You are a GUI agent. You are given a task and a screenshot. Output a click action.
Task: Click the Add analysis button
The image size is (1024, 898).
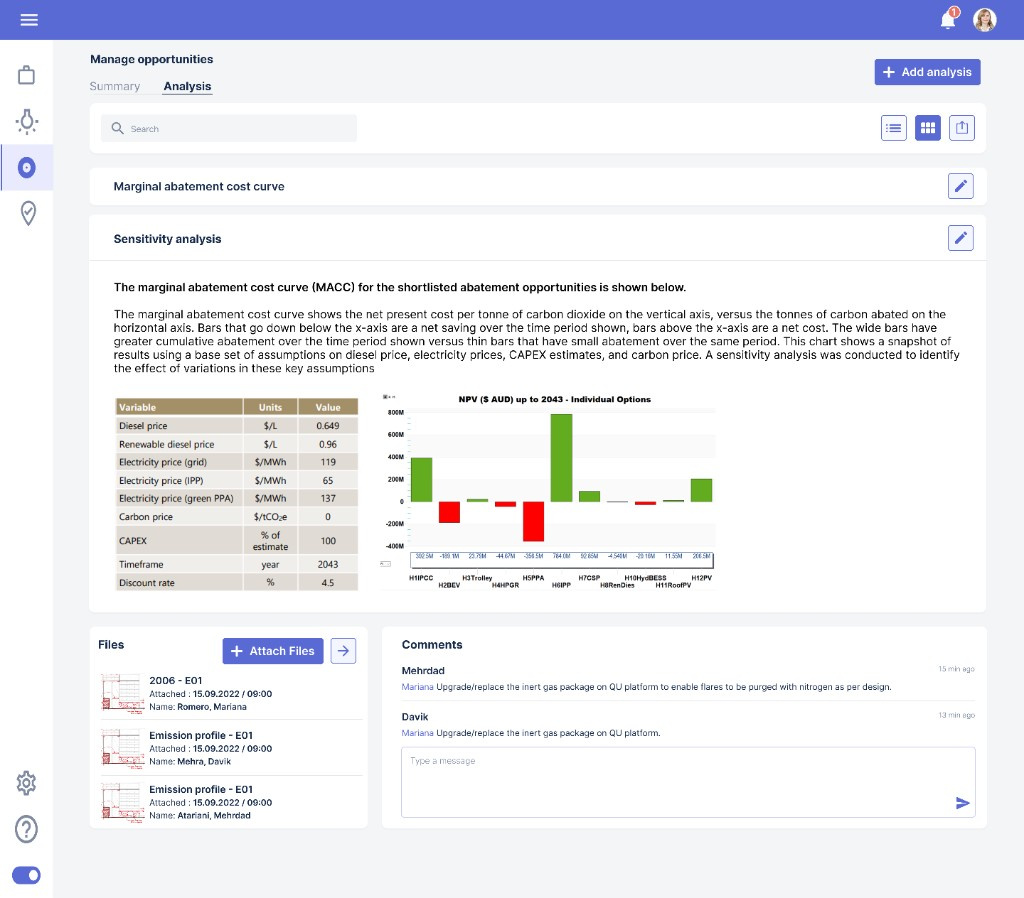point(927,72)
